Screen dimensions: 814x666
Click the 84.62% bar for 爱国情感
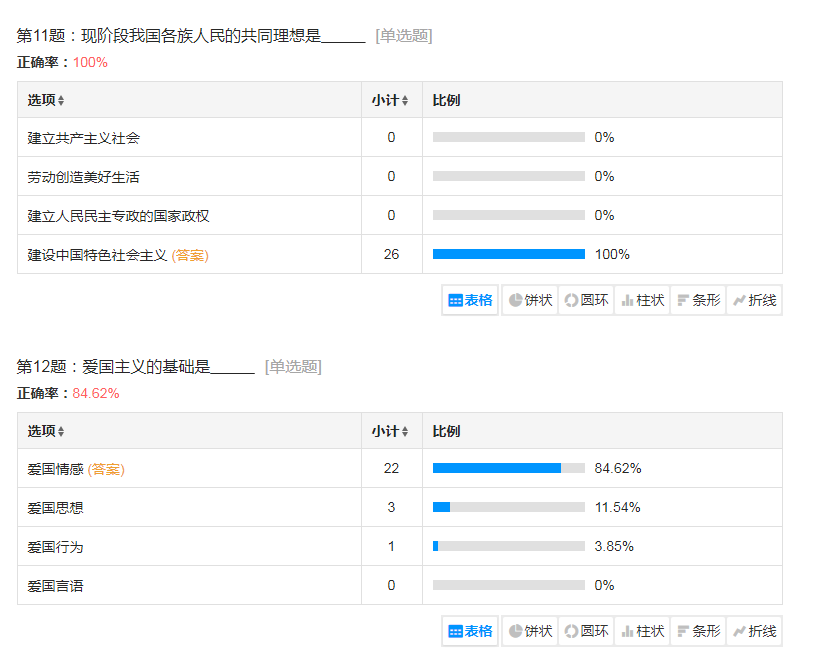496,468
